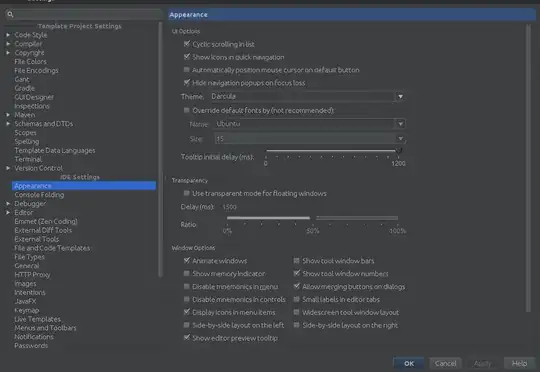Click the Delay (ms) field showing 1500
540x372 pixels.
pos(229,207)
